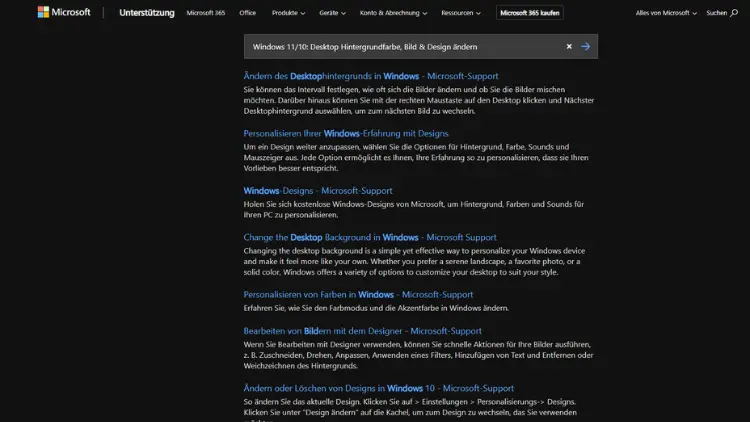This screenshot has width=750, height=422.
Task: Open the Suchen magnifier search
Action: click(722, 13)
